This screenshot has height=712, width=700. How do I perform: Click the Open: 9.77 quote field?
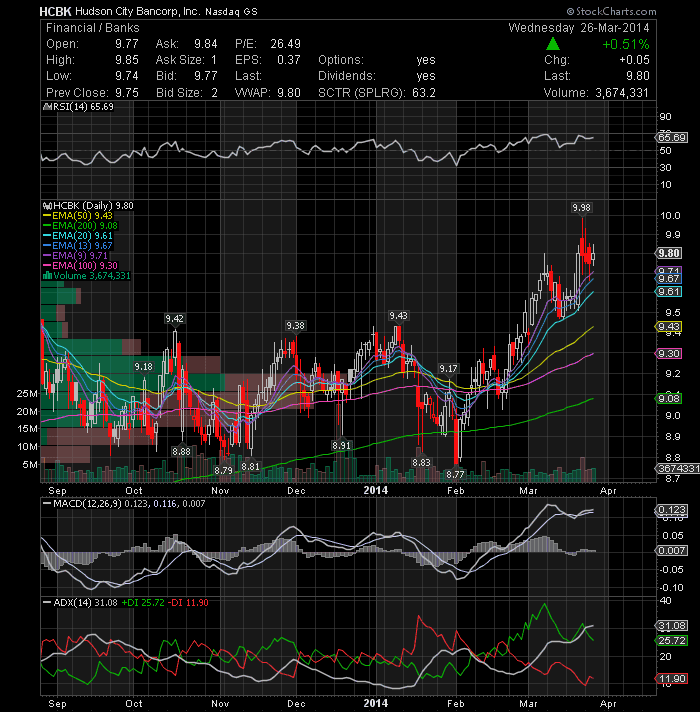click(92, 44)
